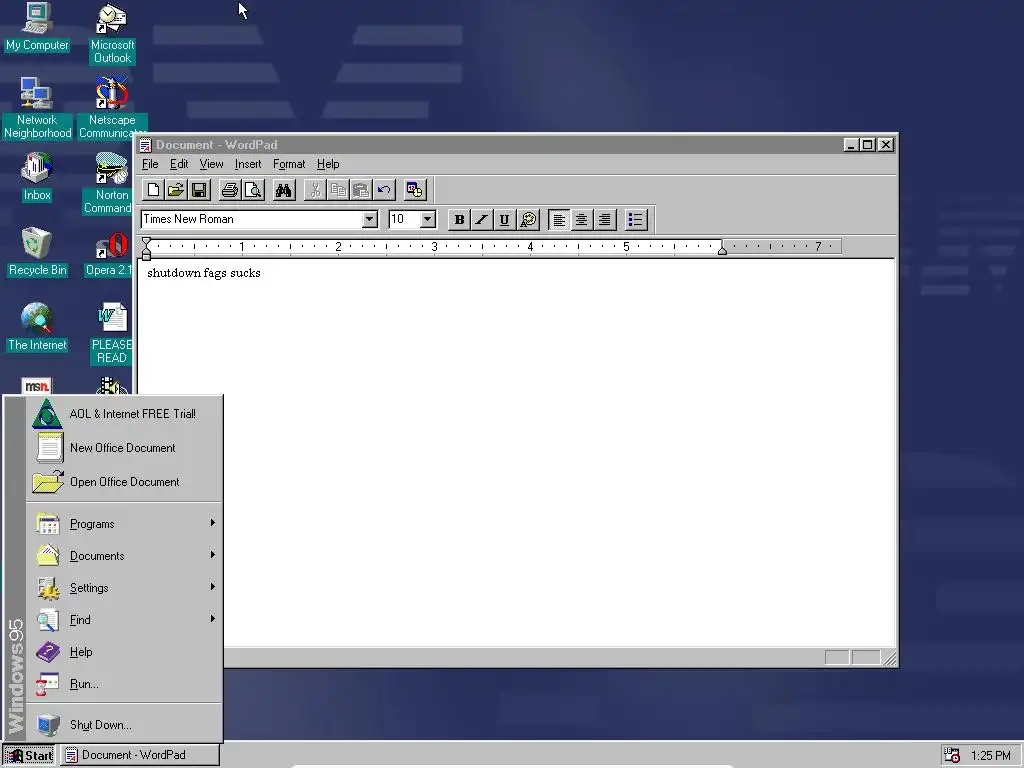This screenshot has height=768, width=1024.
Task: Click the 1:25 PM clock
Action: [x=990, y=756]
